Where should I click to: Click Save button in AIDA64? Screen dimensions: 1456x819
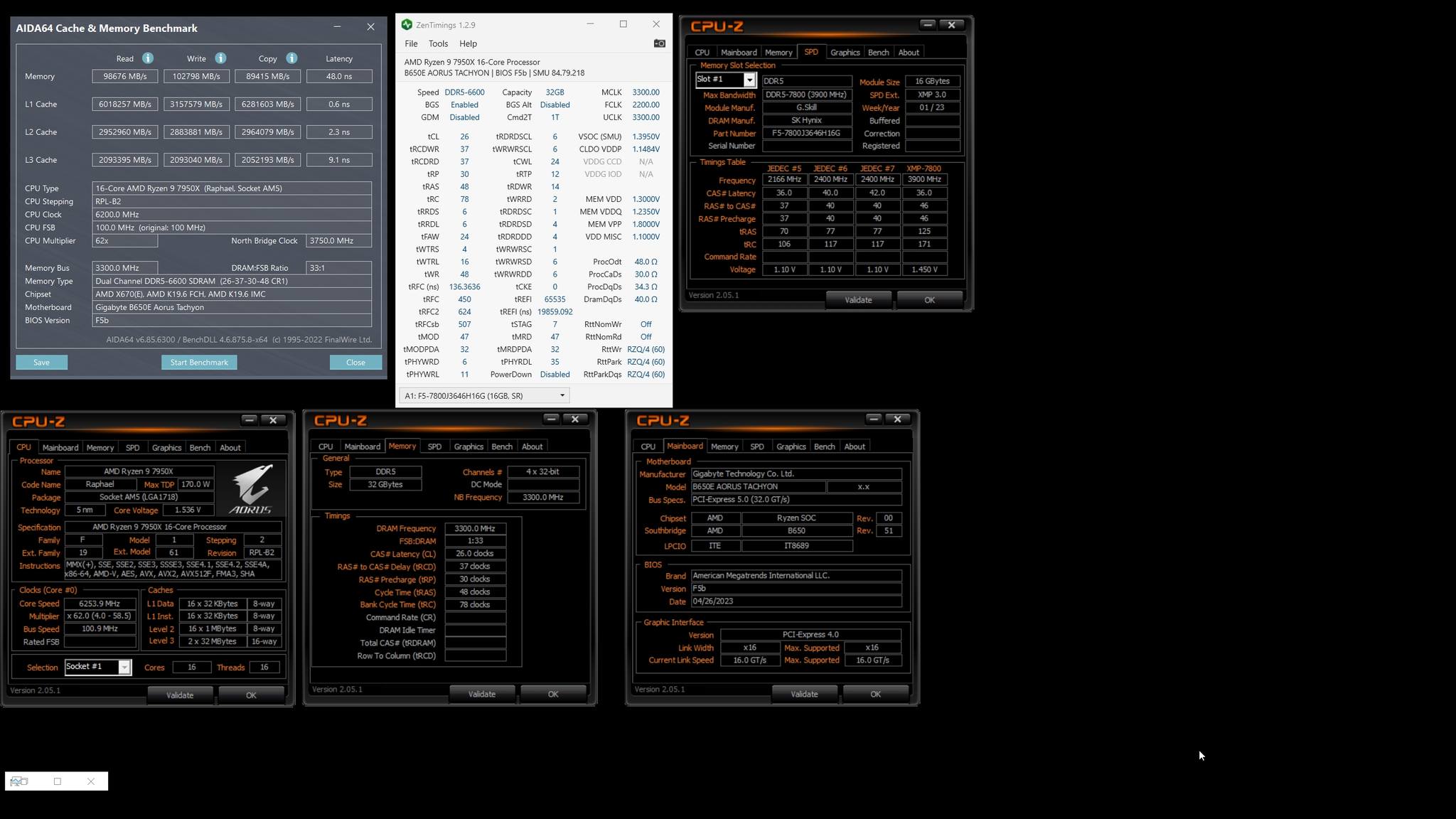pyautogui.click(x=41, y=363)
